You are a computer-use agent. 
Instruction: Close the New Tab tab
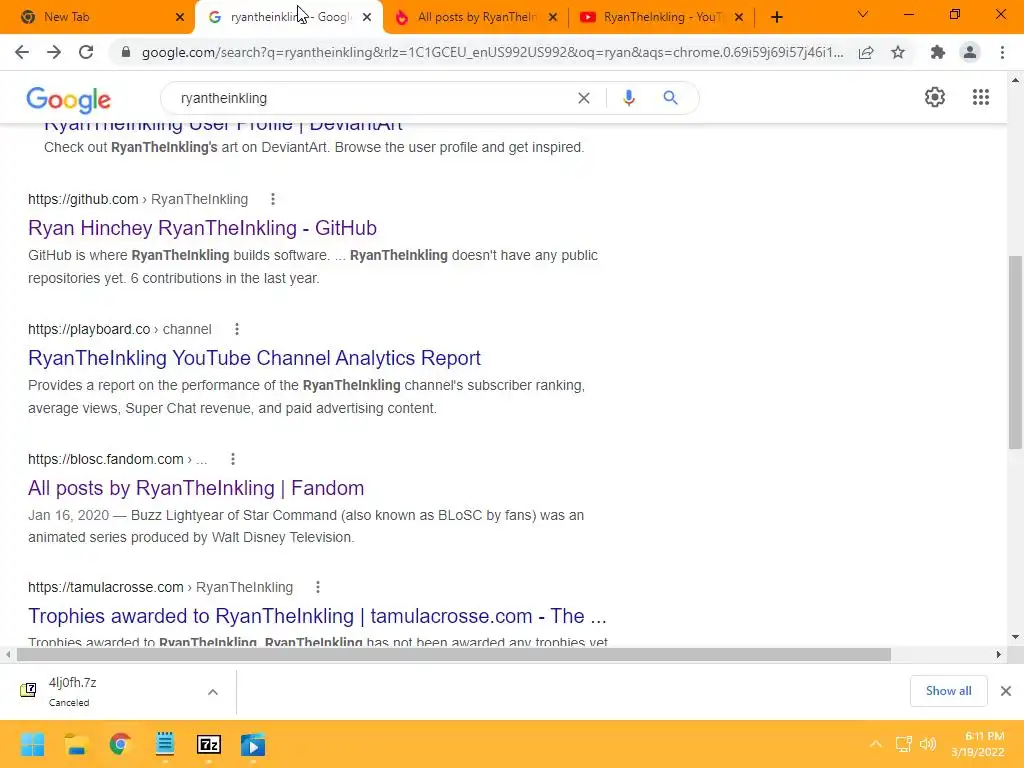pyautogui.click(x=180, y=18)
